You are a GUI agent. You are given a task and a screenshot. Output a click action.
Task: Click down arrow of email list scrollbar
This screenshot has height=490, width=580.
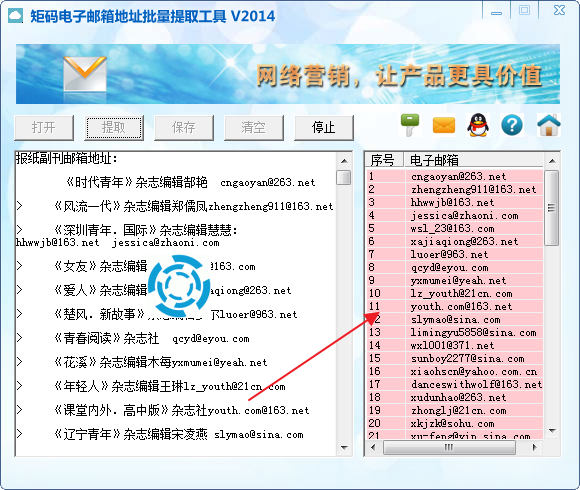tap(552, 430)
